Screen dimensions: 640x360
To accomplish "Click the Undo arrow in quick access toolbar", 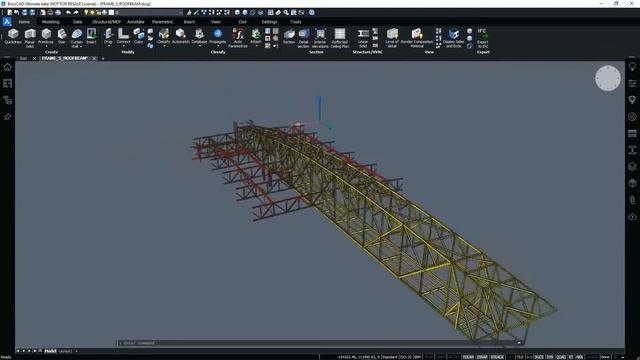I will pos(68,13).
